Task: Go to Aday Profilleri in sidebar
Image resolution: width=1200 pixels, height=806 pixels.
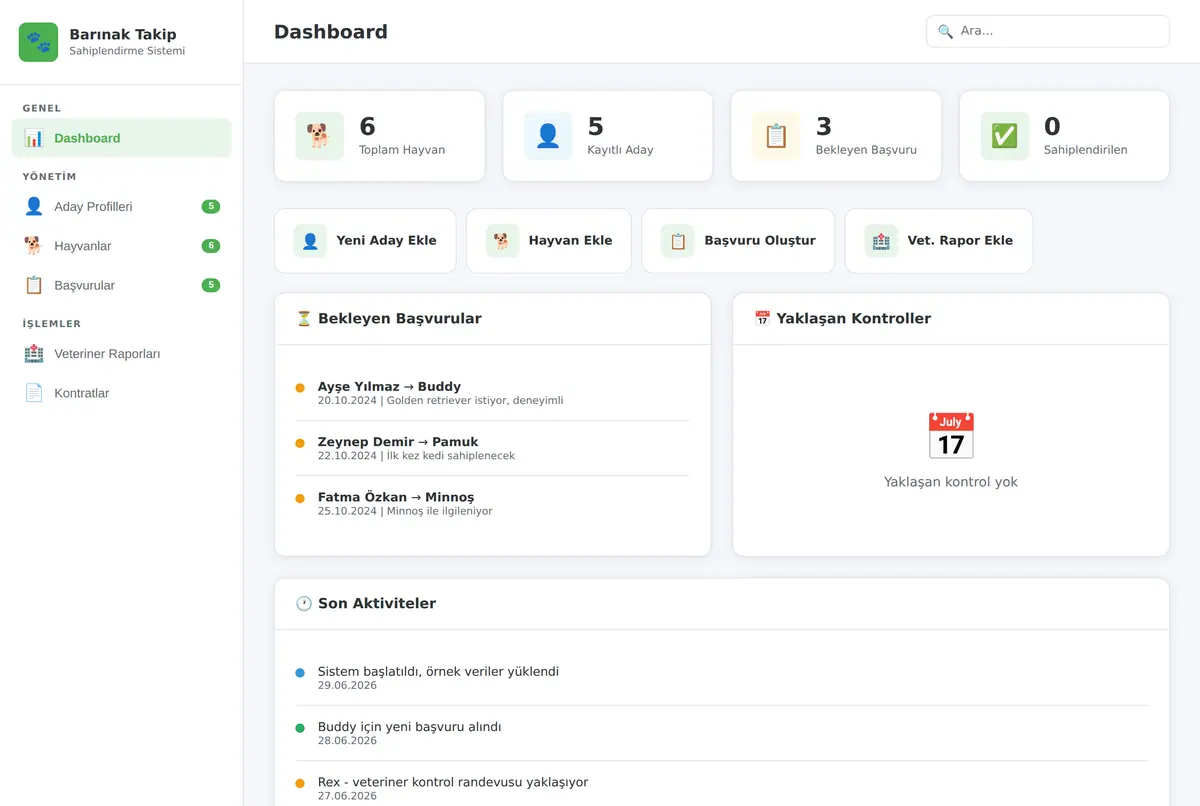Action: click(x=121, y=207)
